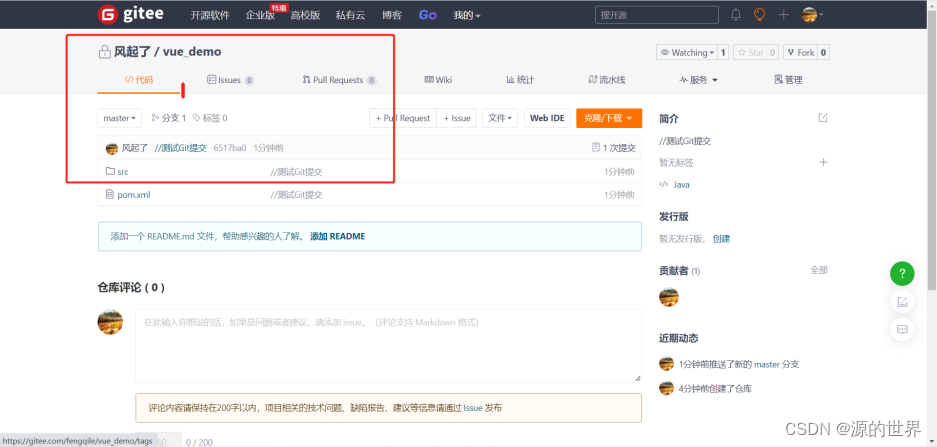The image size is (937, 447).
Task: Click the + Issue button
Action: tap(457, 118)
